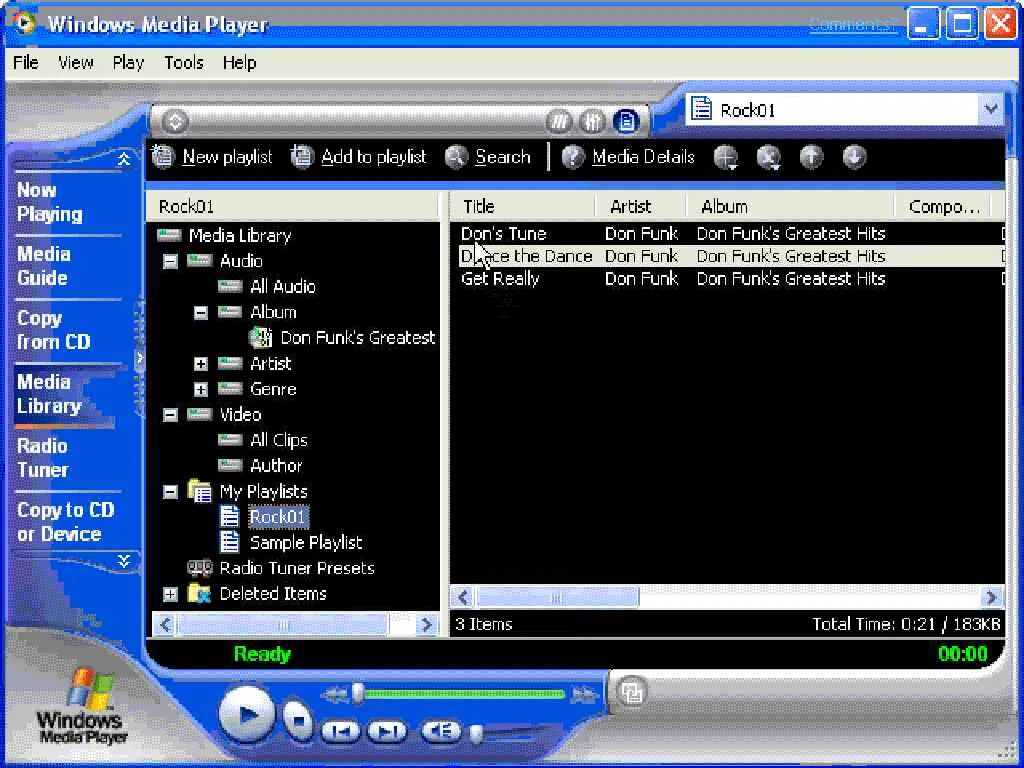Open Copy to CD or Device tab
Viewport: 1024px width, 768px height.
tap(65, 522)
